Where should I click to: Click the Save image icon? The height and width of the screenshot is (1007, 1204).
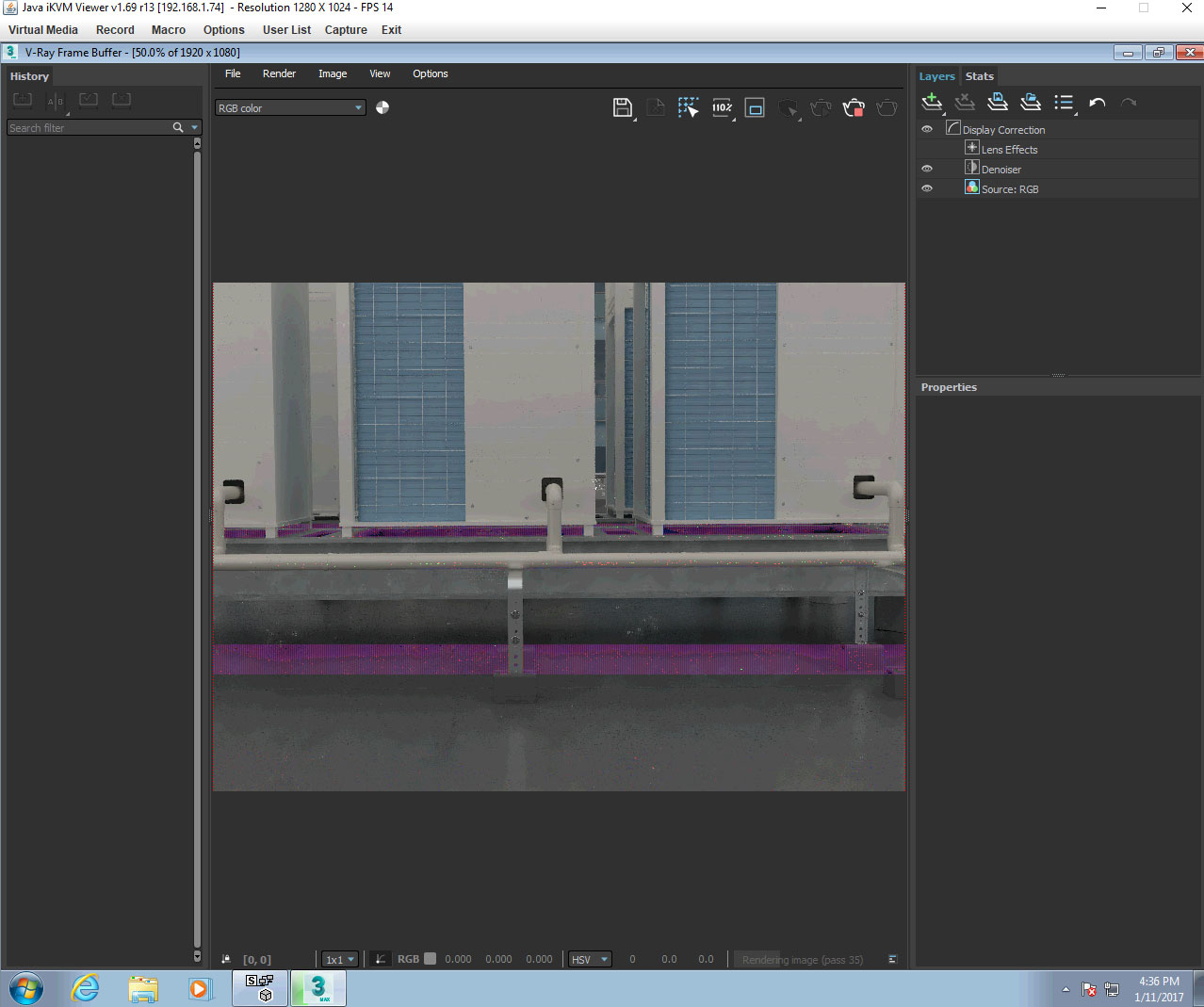tap(622, 107)
